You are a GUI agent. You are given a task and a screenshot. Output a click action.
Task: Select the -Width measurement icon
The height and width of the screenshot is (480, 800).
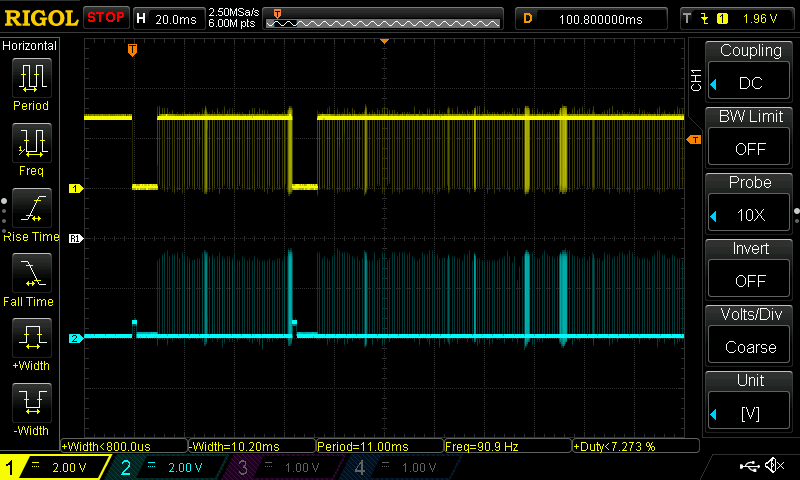tap(32, 402)
